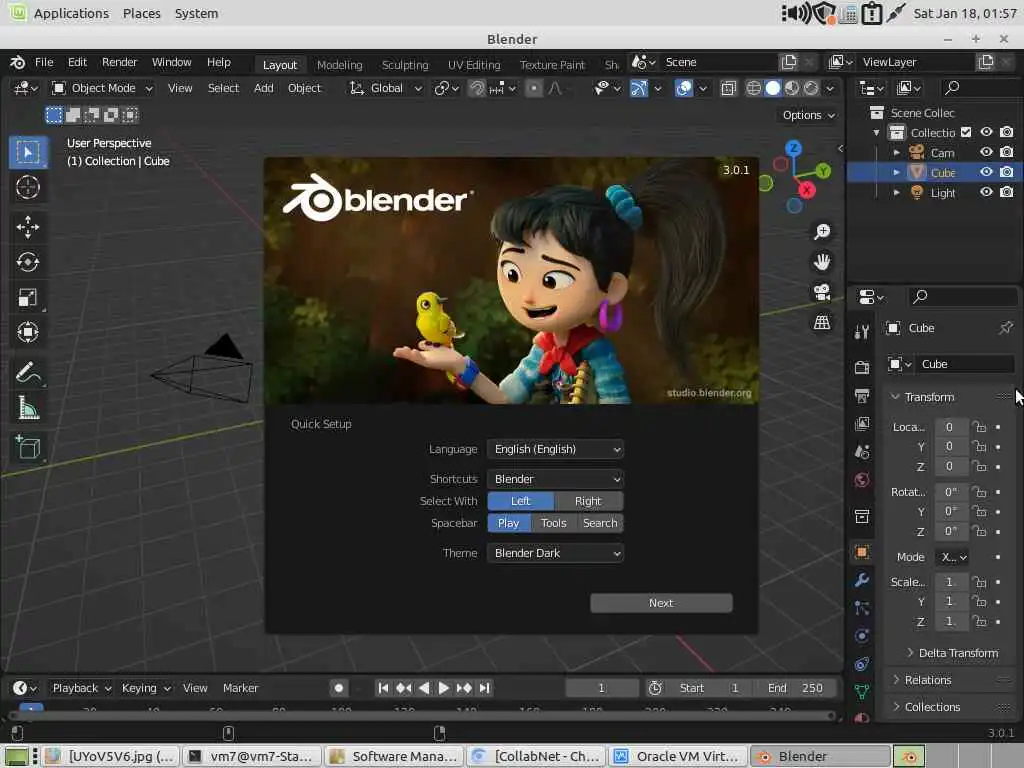Viewport: 1024px width, 768px height.
Task: Open the Language dropdown
Action: tap(555, 449)
